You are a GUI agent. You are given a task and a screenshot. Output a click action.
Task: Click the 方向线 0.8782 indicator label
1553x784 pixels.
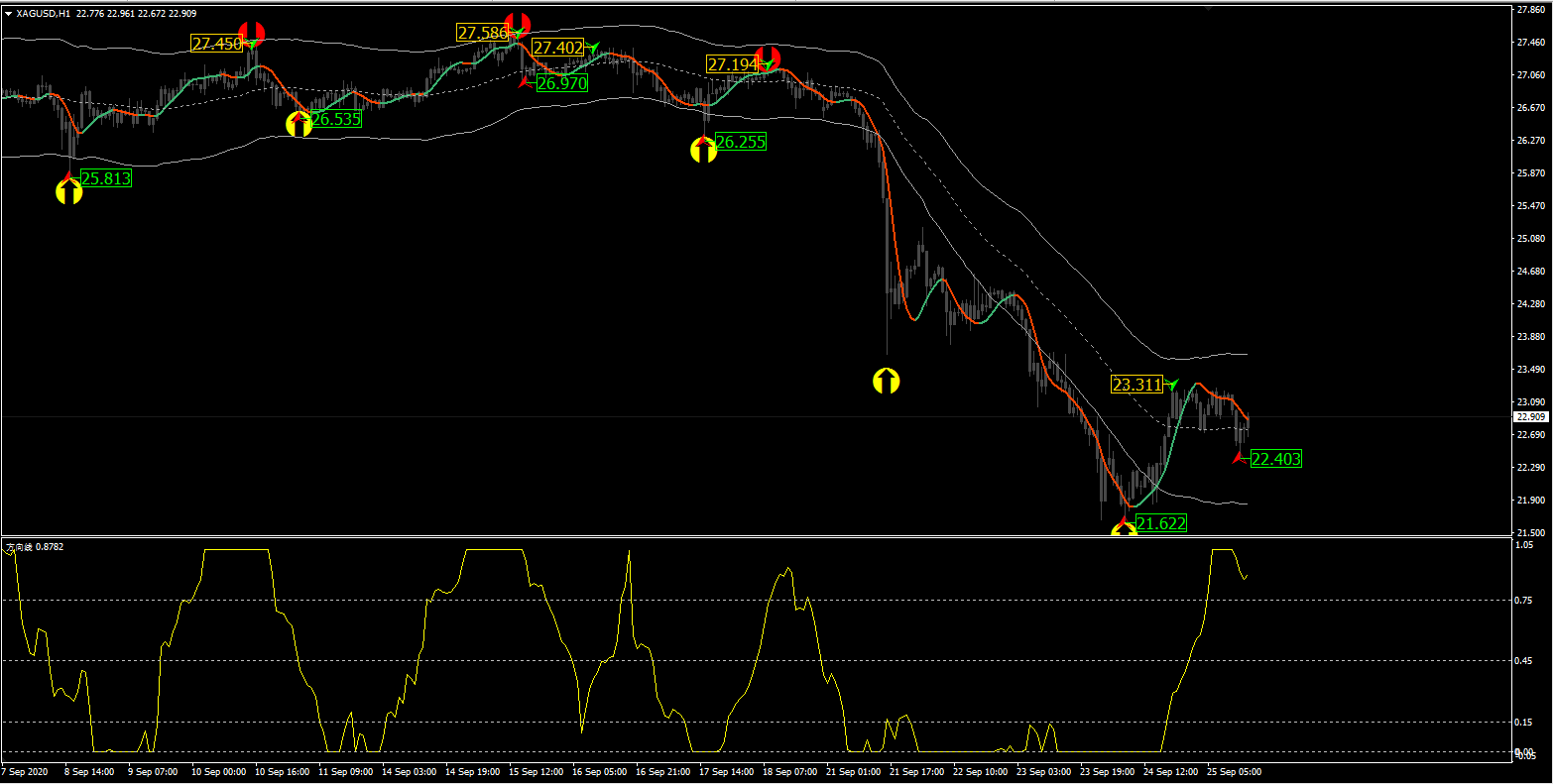(35, 546)
